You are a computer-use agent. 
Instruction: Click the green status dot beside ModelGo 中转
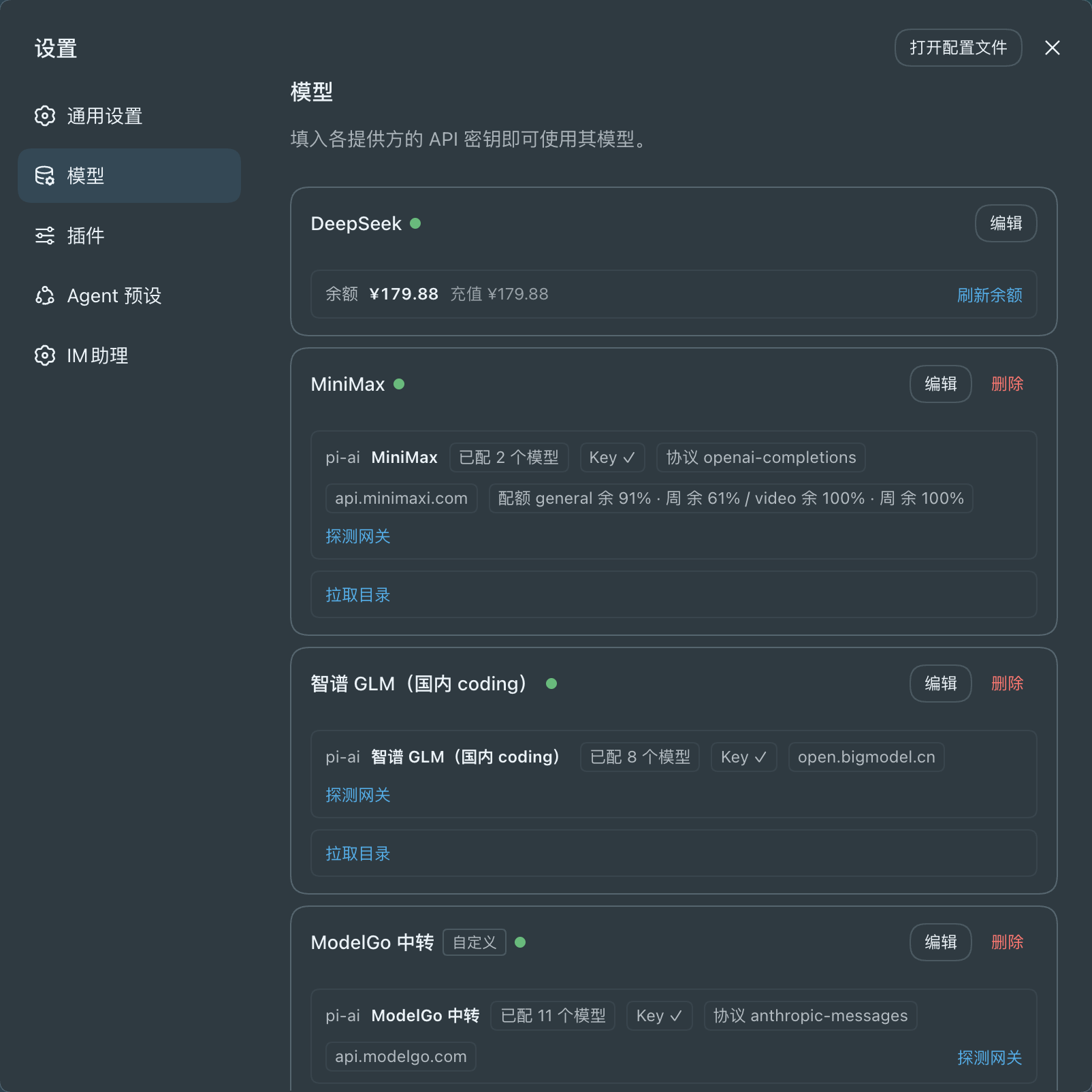click(x=520, y=942)
